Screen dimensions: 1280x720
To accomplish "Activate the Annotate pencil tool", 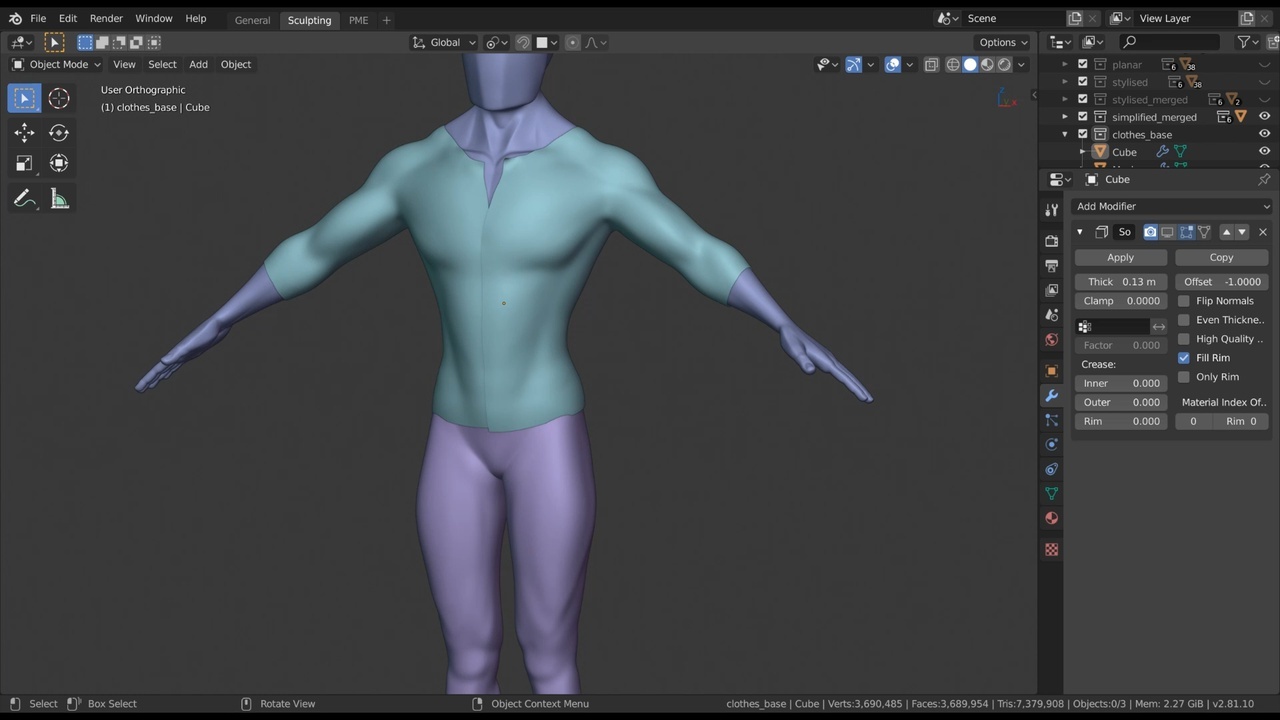I will (24, 199).
